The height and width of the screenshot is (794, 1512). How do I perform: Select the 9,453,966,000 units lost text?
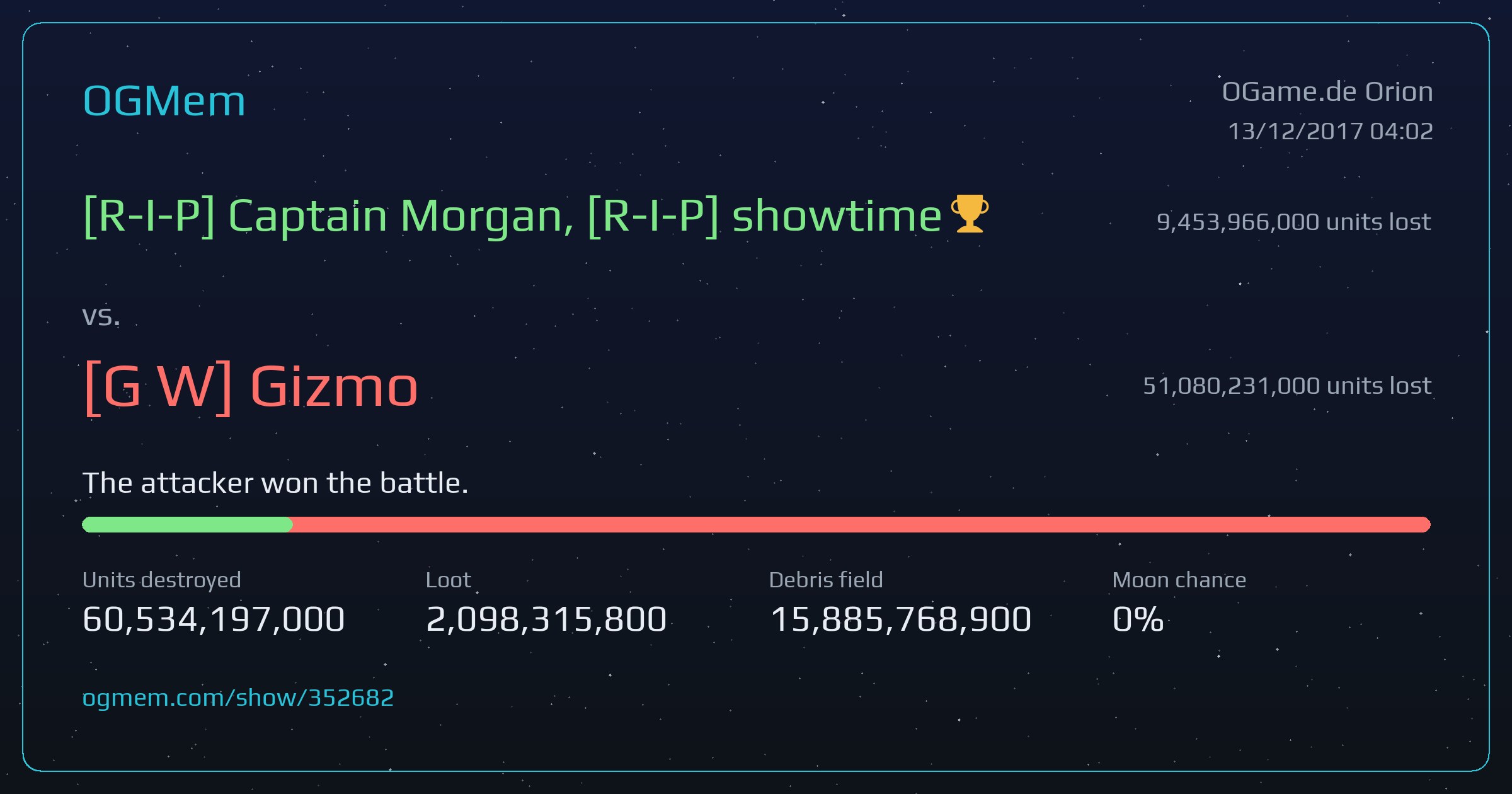click(1293, 222)
